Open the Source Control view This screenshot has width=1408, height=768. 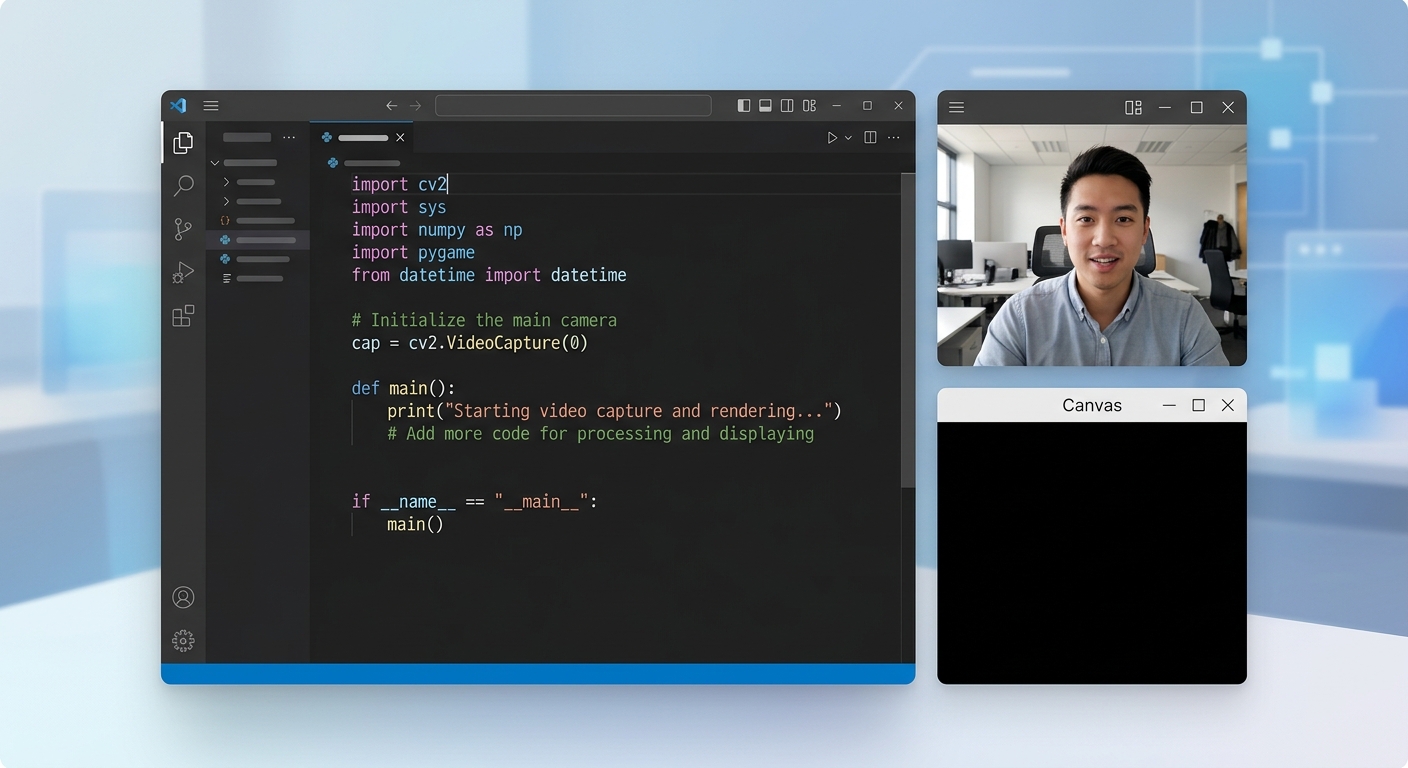pos(183,228)
